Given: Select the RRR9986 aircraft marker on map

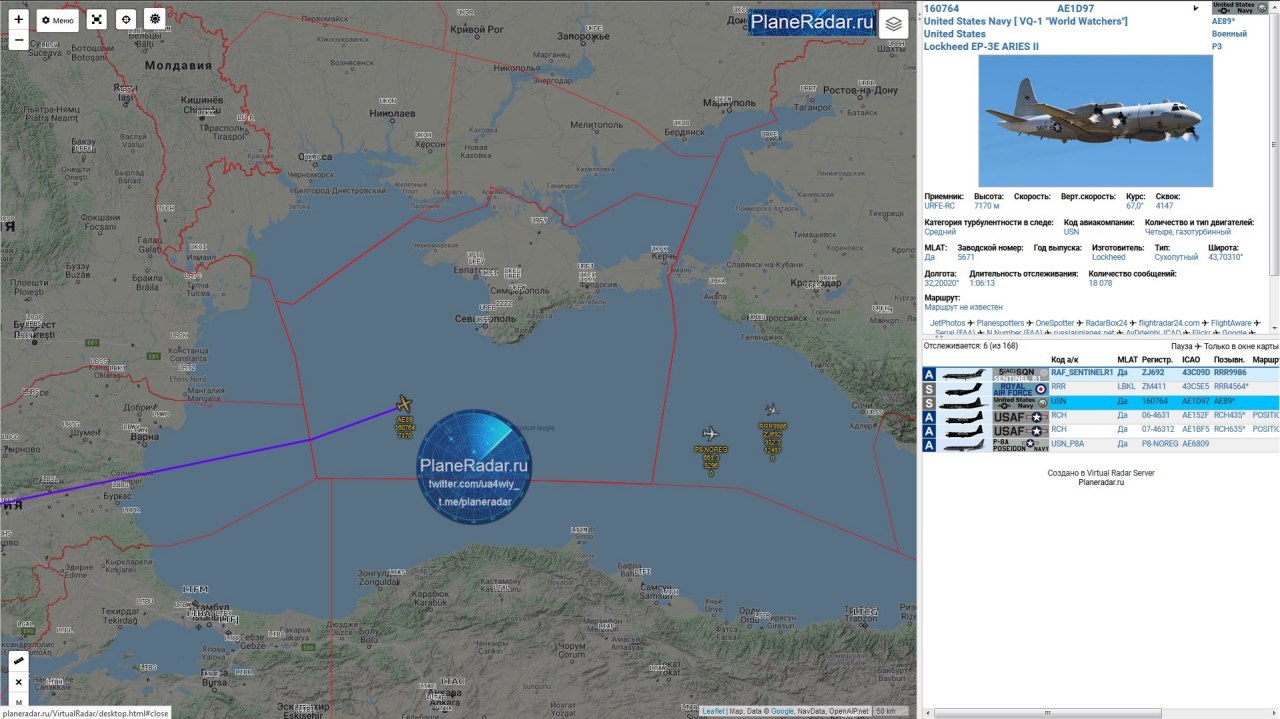Looking at the screenshot, I should pyautogui.click(x=771, y=409).
